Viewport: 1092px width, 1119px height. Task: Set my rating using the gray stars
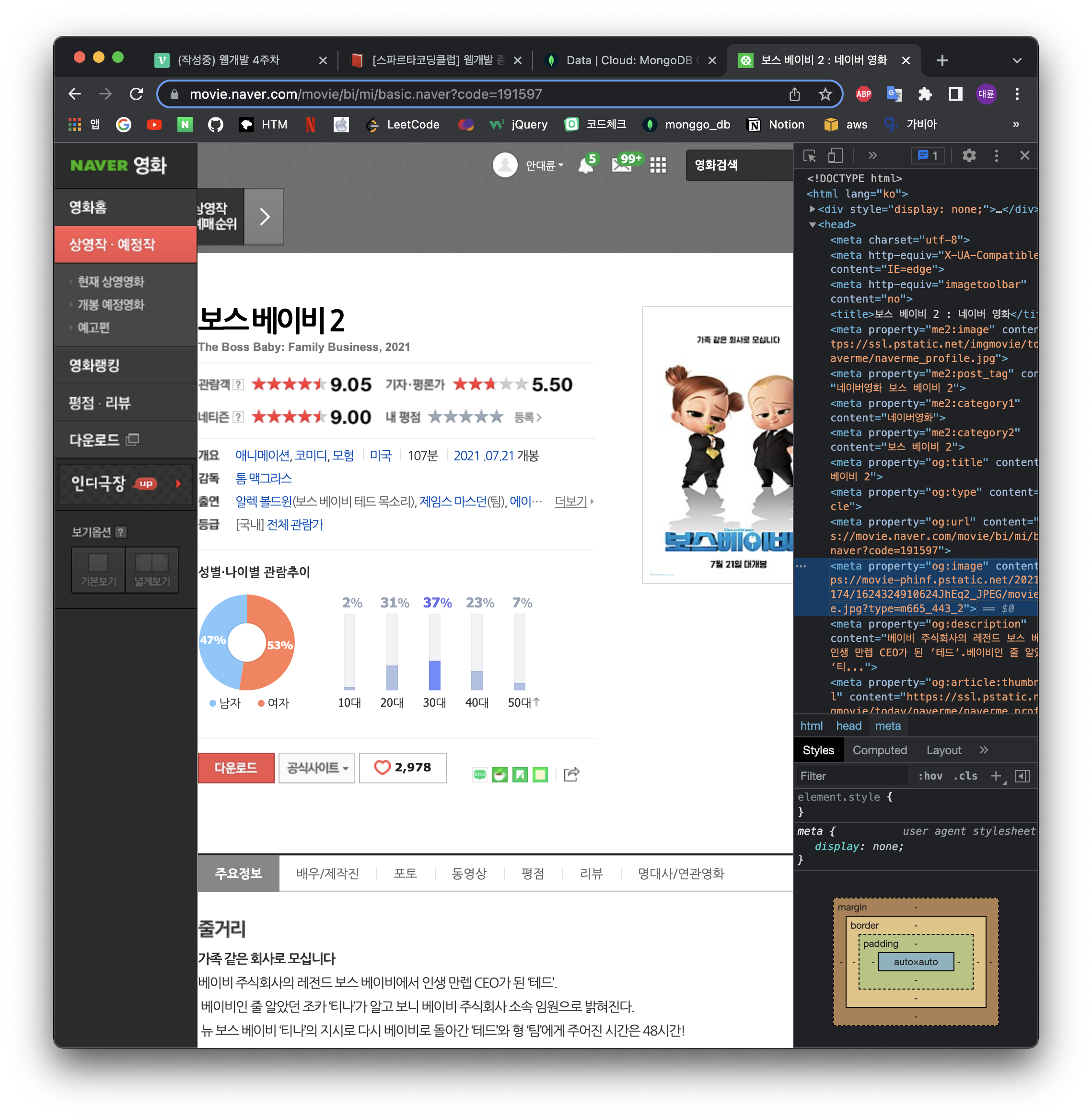click(x=465, y=417)
